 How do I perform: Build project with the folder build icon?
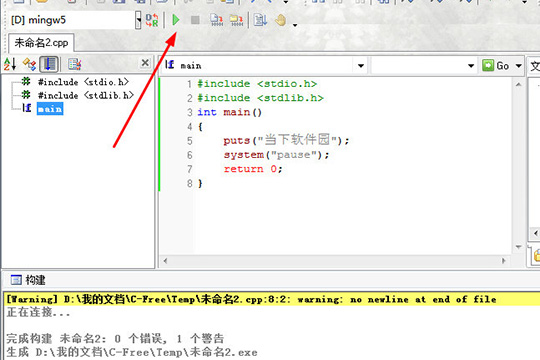point(236,20)
